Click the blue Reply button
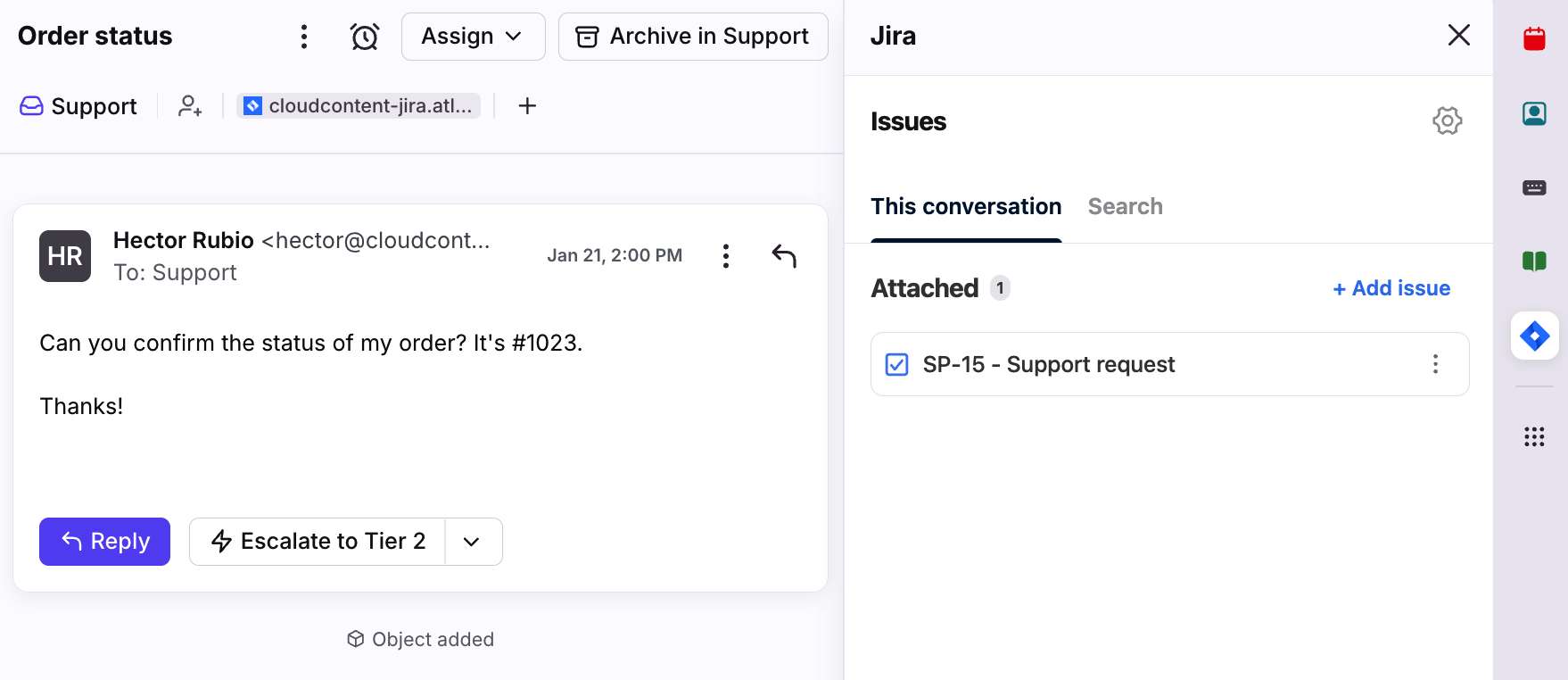This screenshot has width=1568, height=680. point(104,542)
